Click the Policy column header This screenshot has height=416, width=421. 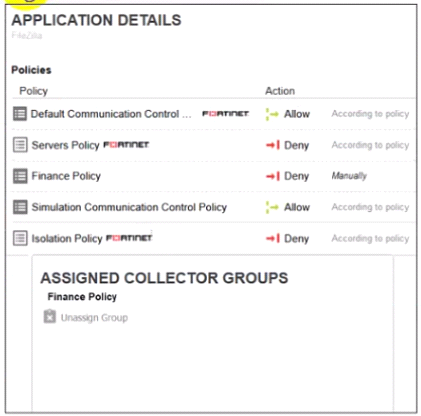33,91
